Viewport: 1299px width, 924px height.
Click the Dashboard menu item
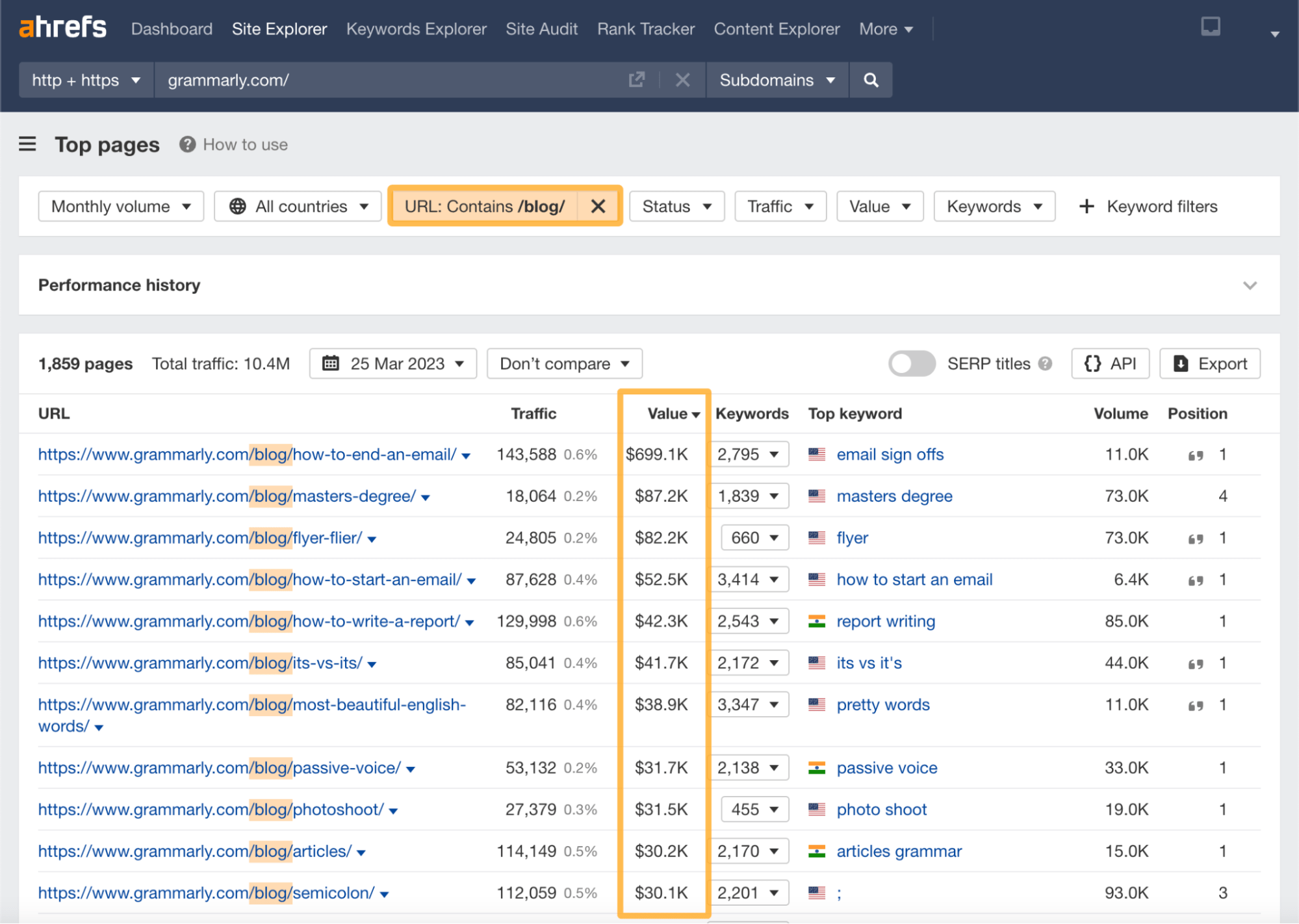point(171,28)
